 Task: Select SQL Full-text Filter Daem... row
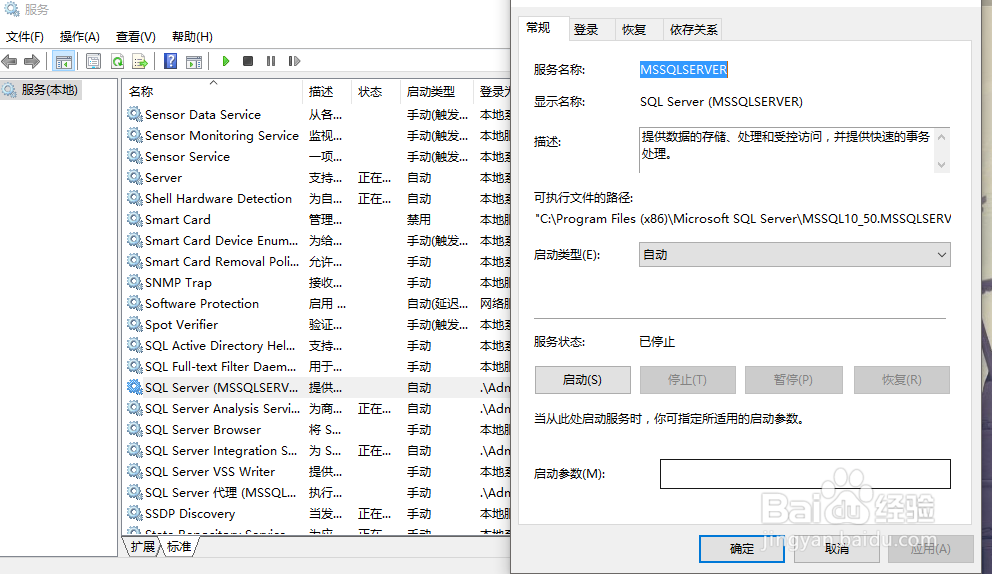click(x=318, y=366)
